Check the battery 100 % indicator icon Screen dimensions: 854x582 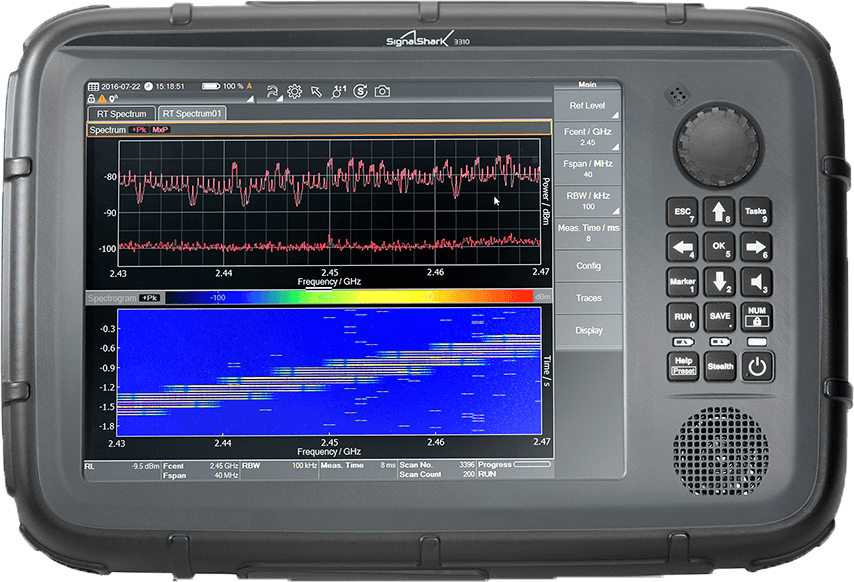(211, 86)
